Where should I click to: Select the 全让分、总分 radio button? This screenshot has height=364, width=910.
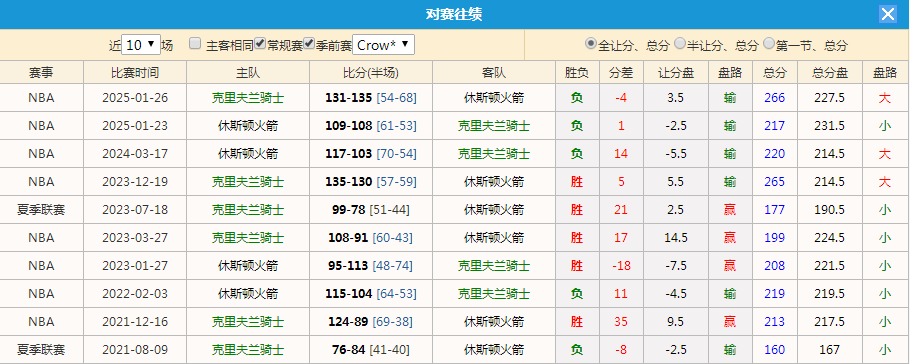pos(591,44)
